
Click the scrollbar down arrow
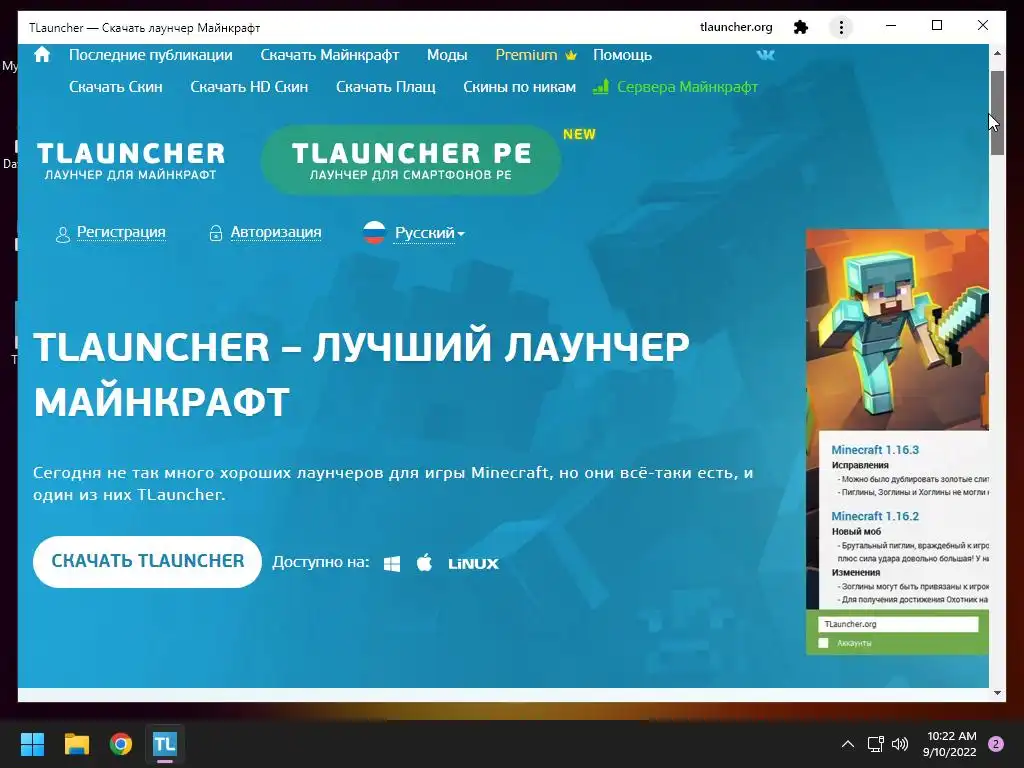[997, 693]
